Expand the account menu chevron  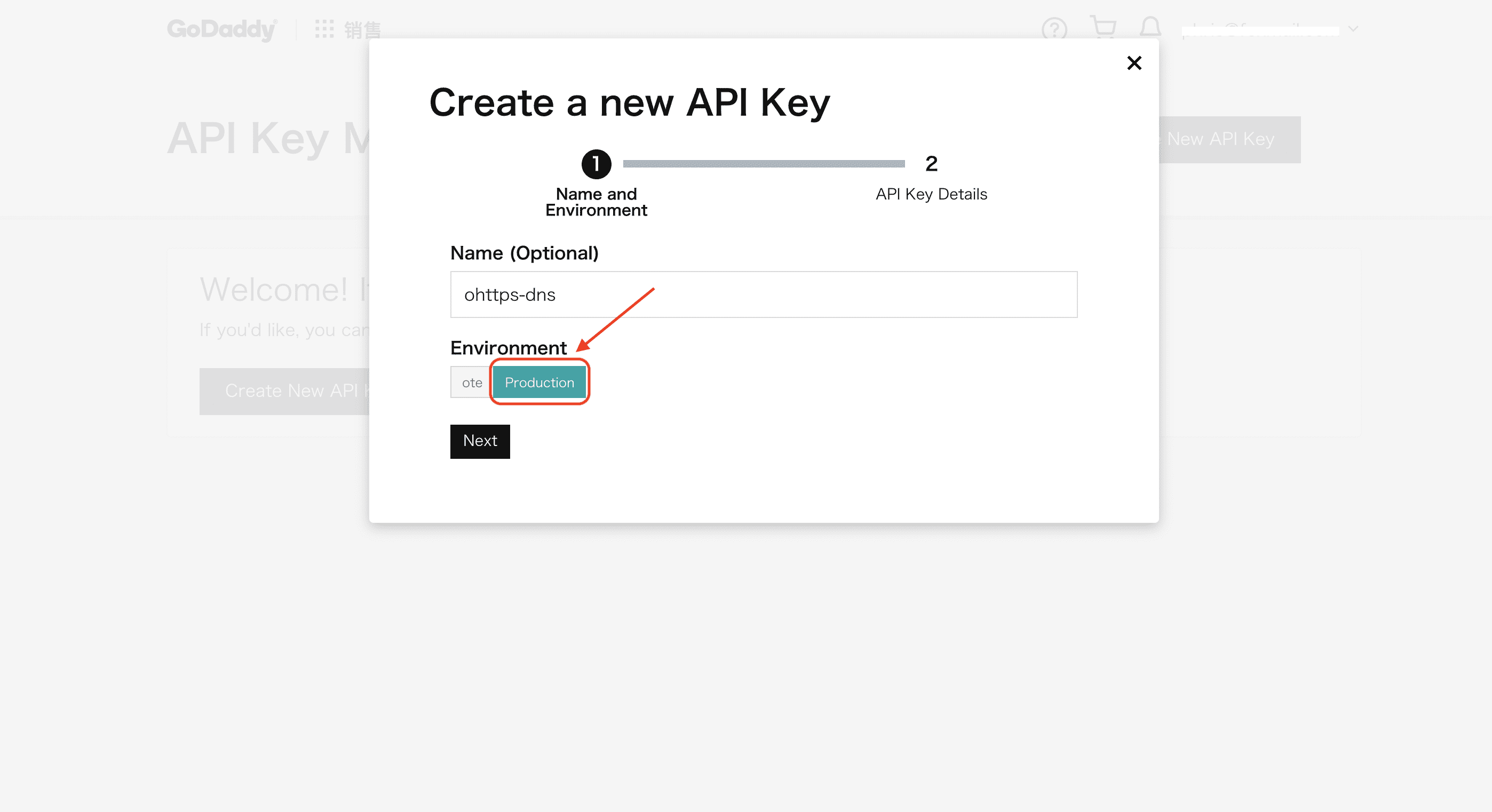point(1353,29)
